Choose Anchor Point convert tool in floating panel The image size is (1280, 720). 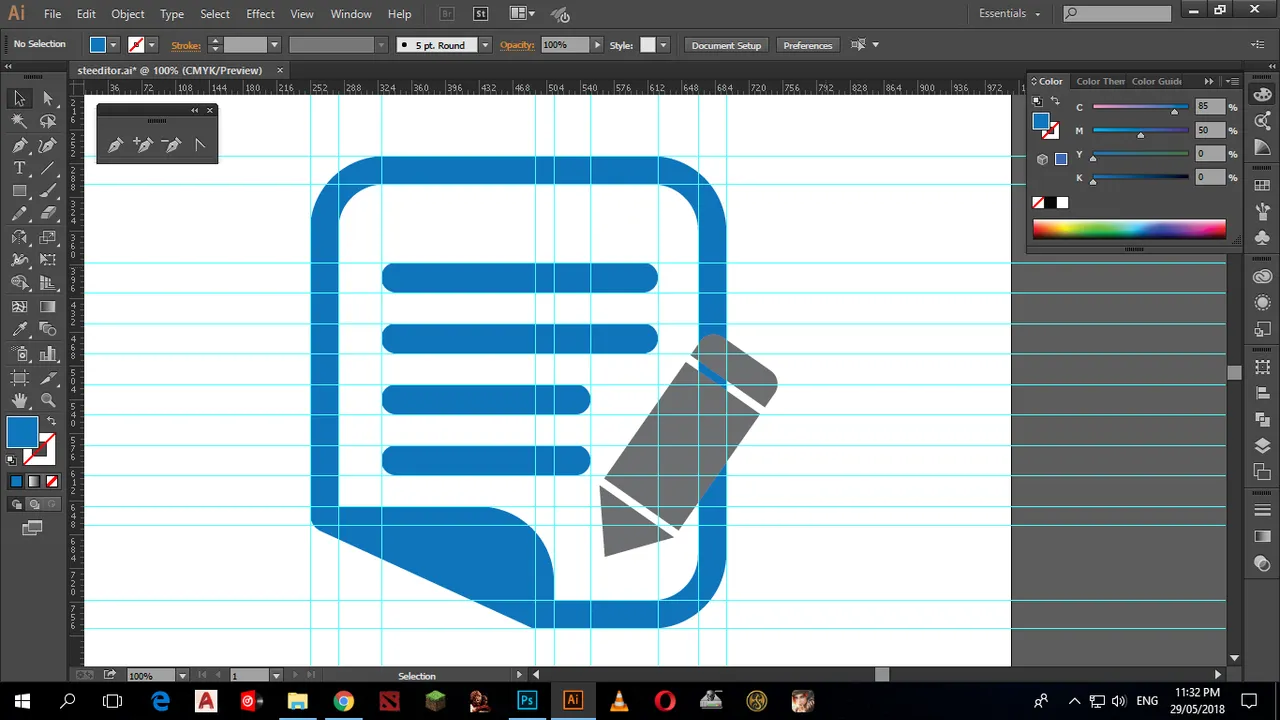pyautogui.click(x=199, y=146)
